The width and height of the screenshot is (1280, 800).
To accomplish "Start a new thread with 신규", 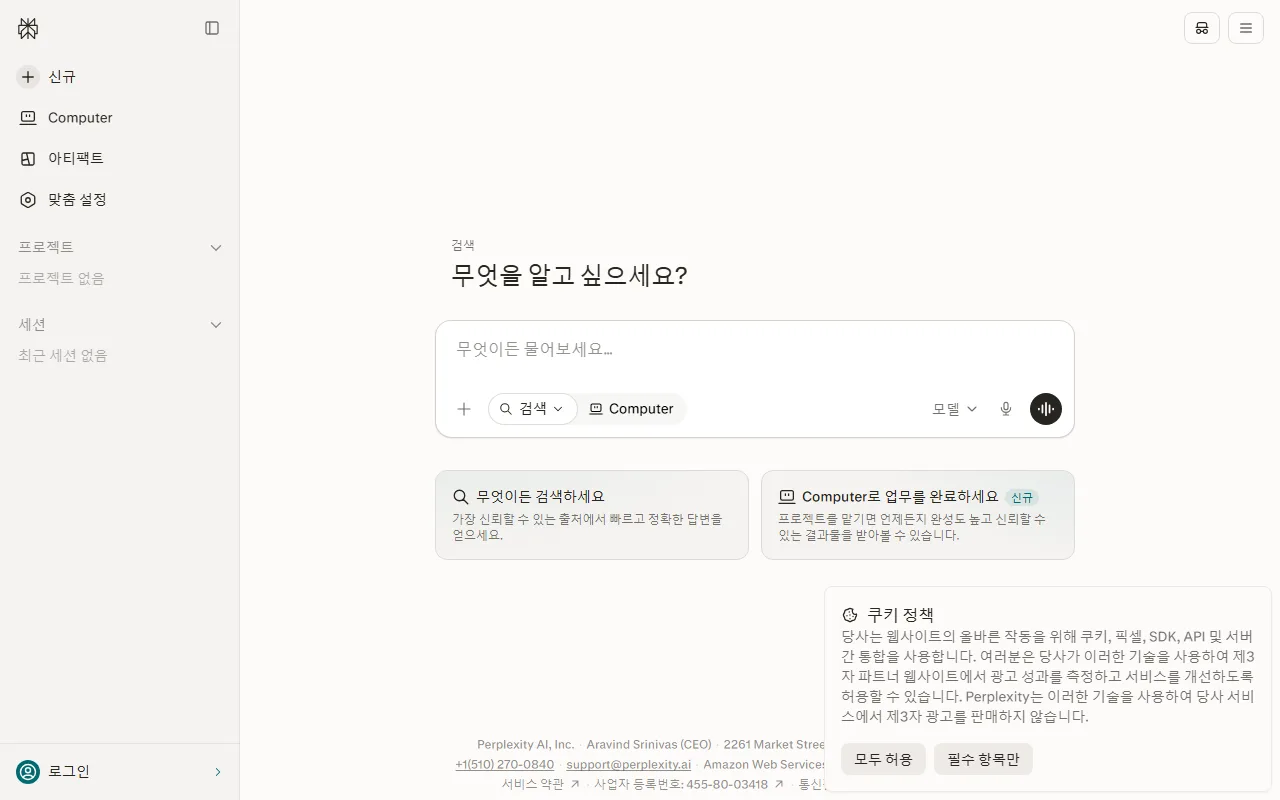I will pyautogui.click(x=120, y=77).
